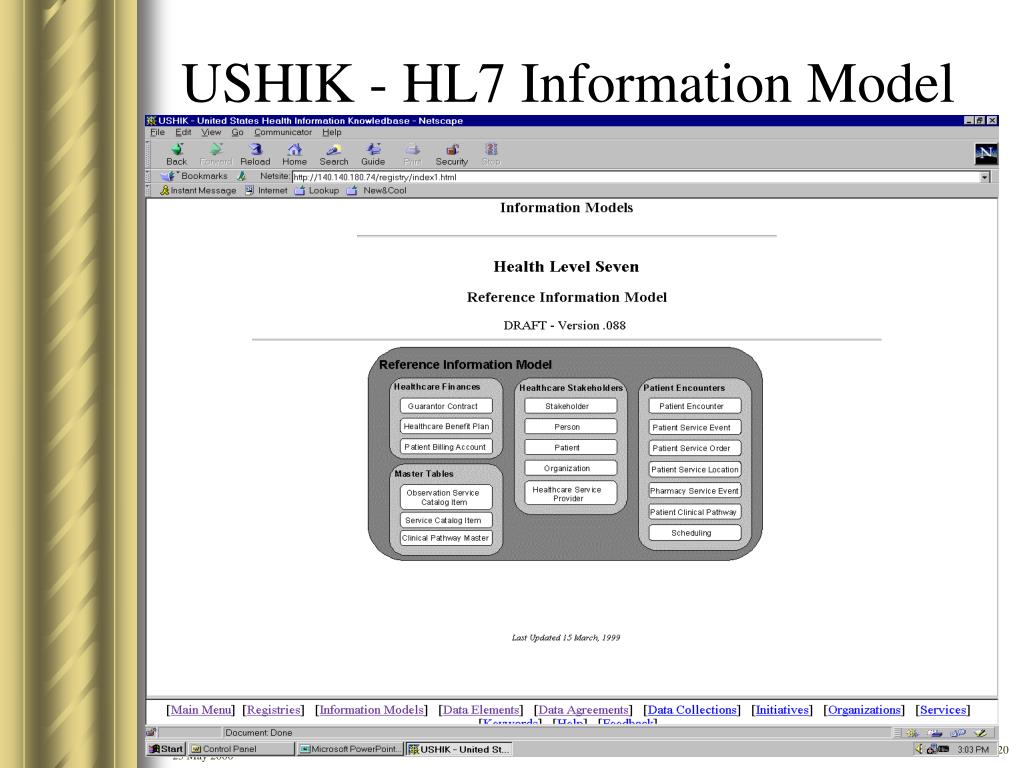Open Lookup personal toolbar folder
This screenshot has width=1024, height=768.
tap(317, 191)
